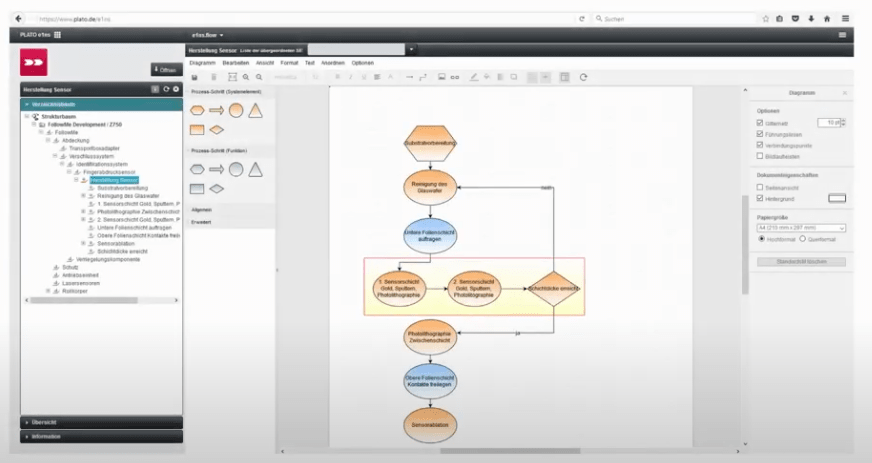
Task: Toggle the Verbindungspunkte checkbox
Action: click(760, 145)
